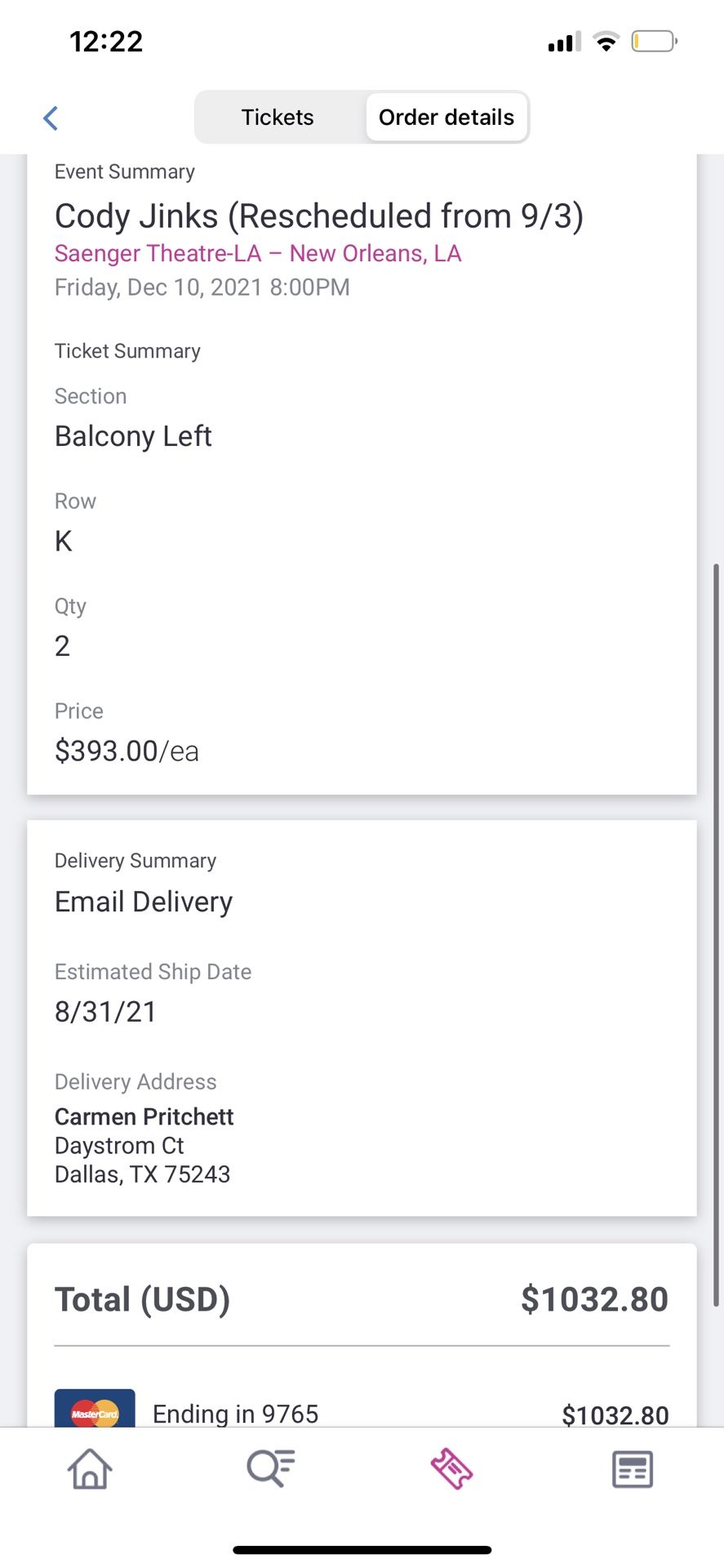Tap the Email Delivery method text
Image resolution: width=724 pixels, height=1568 pixels.
144,902
